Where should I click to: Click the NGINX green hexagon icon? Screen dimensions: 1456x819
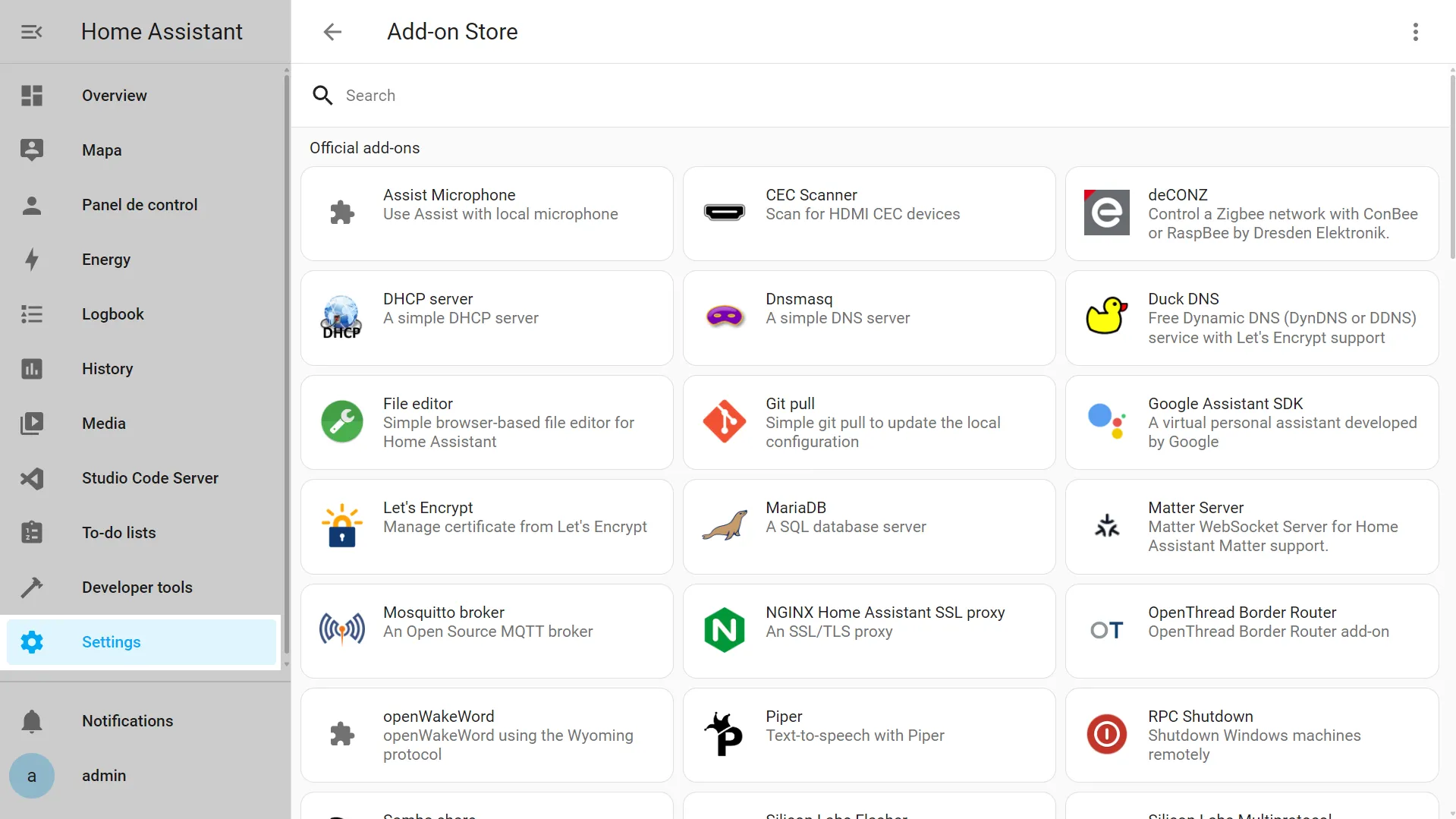(725, 629)
